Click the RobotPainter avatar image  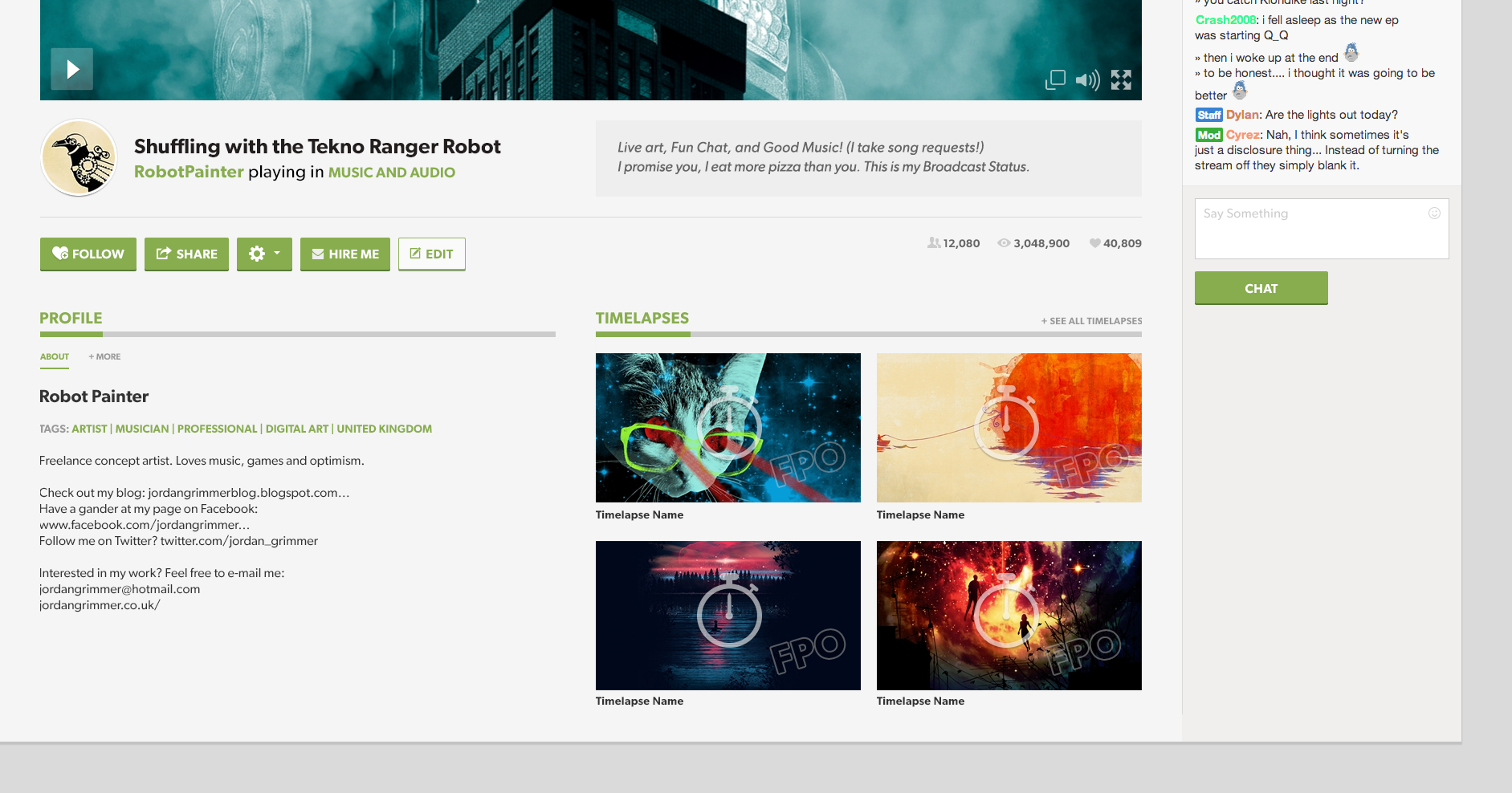pyautogui.click(x=79, y=158)
